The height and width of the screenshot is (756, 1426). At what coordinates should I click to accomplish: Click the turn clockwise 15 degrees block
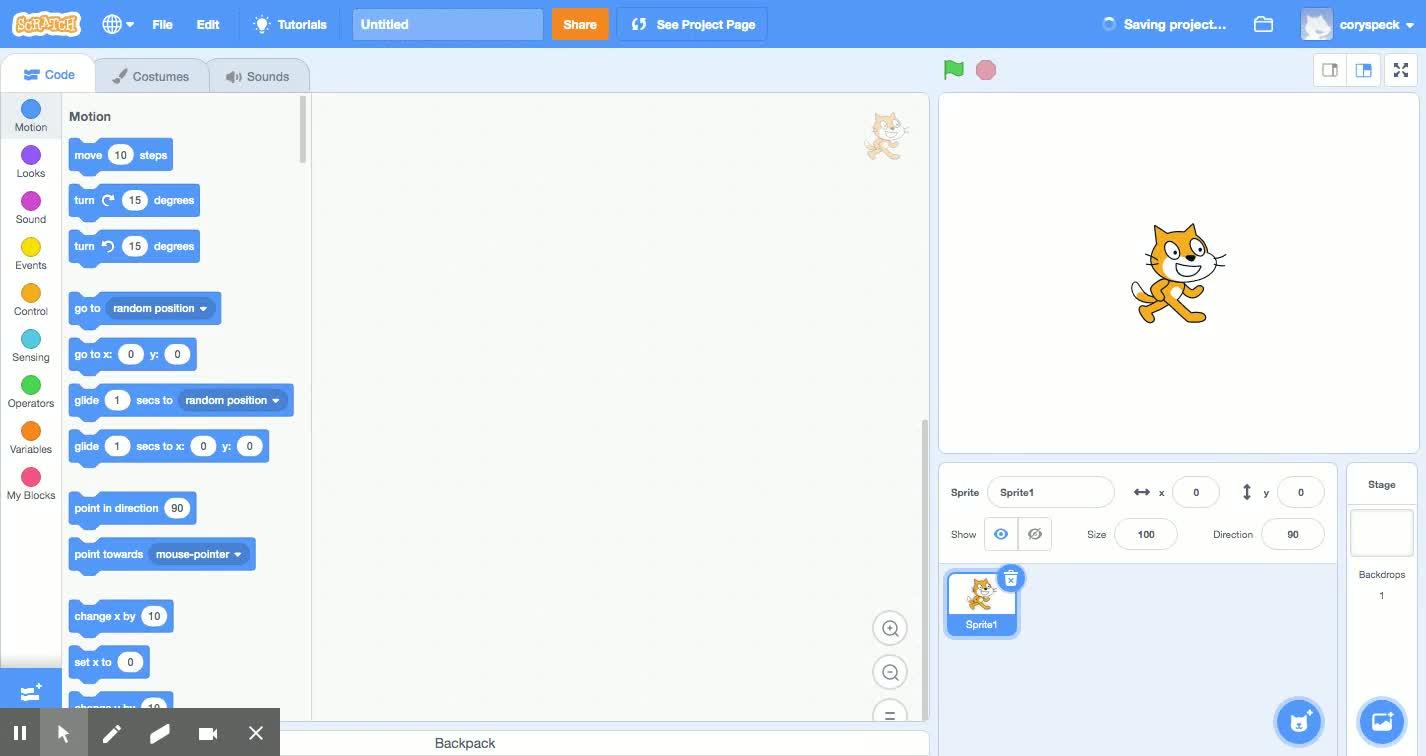133,201
